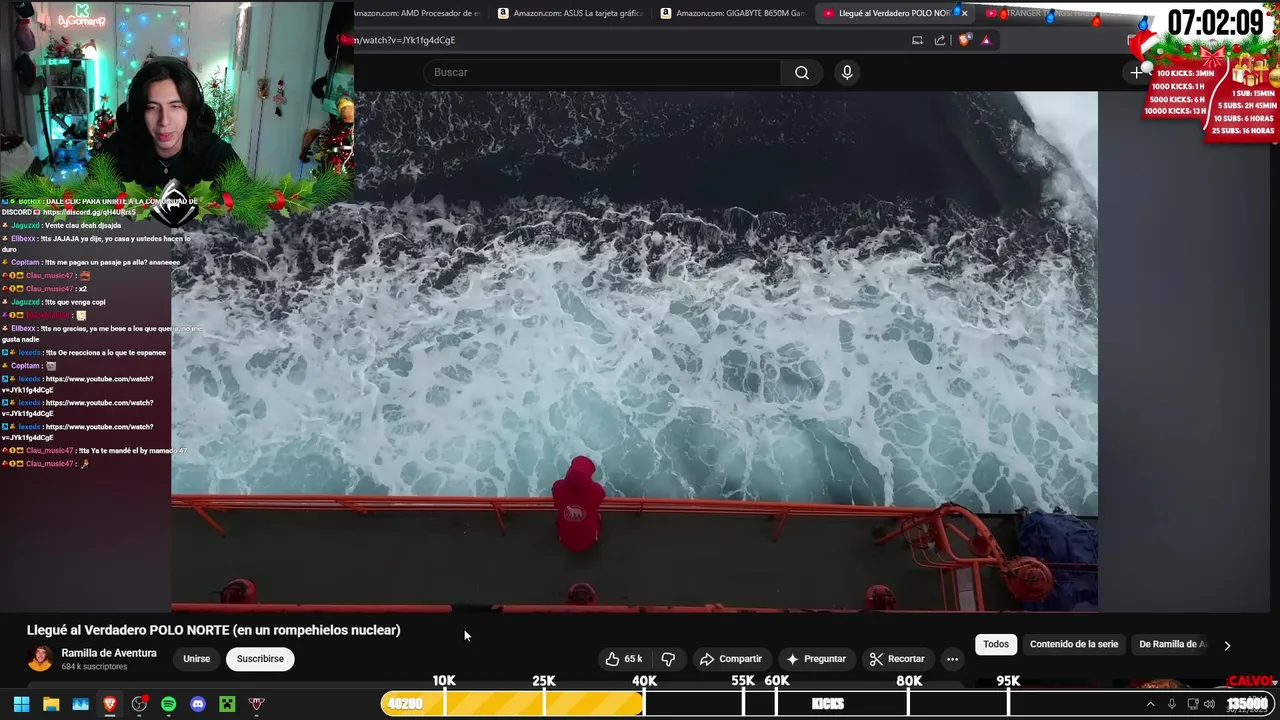Switch to Amazon GIGABYTE B650M tab
This screenshot has width=1280, height=720.
tap(733, 13)
